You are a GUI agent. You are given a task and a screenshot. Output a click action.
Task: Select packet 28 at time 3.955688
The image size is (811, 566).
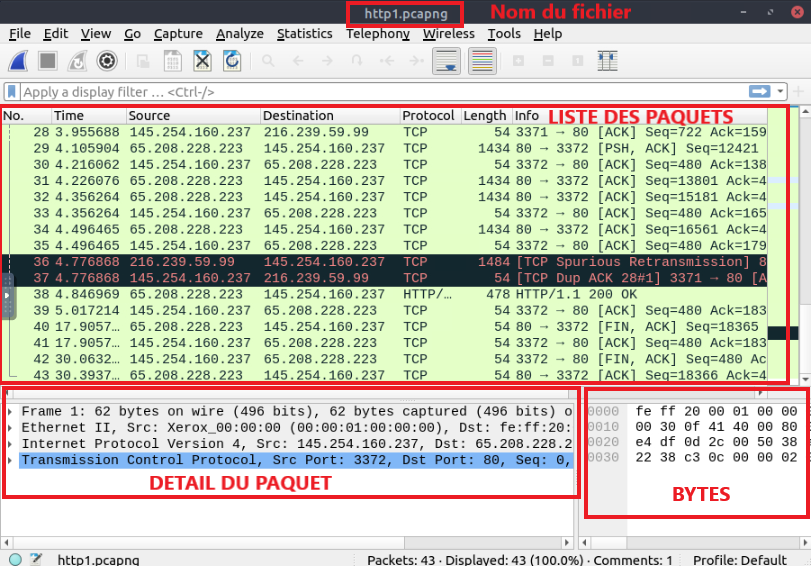384,132
